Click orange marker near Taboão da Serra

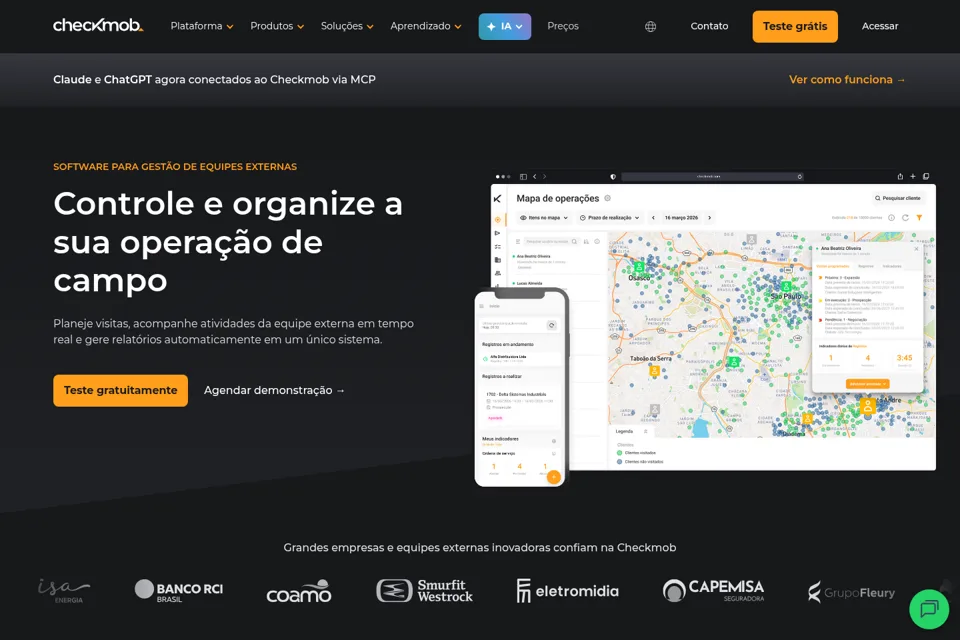[654, 371]
